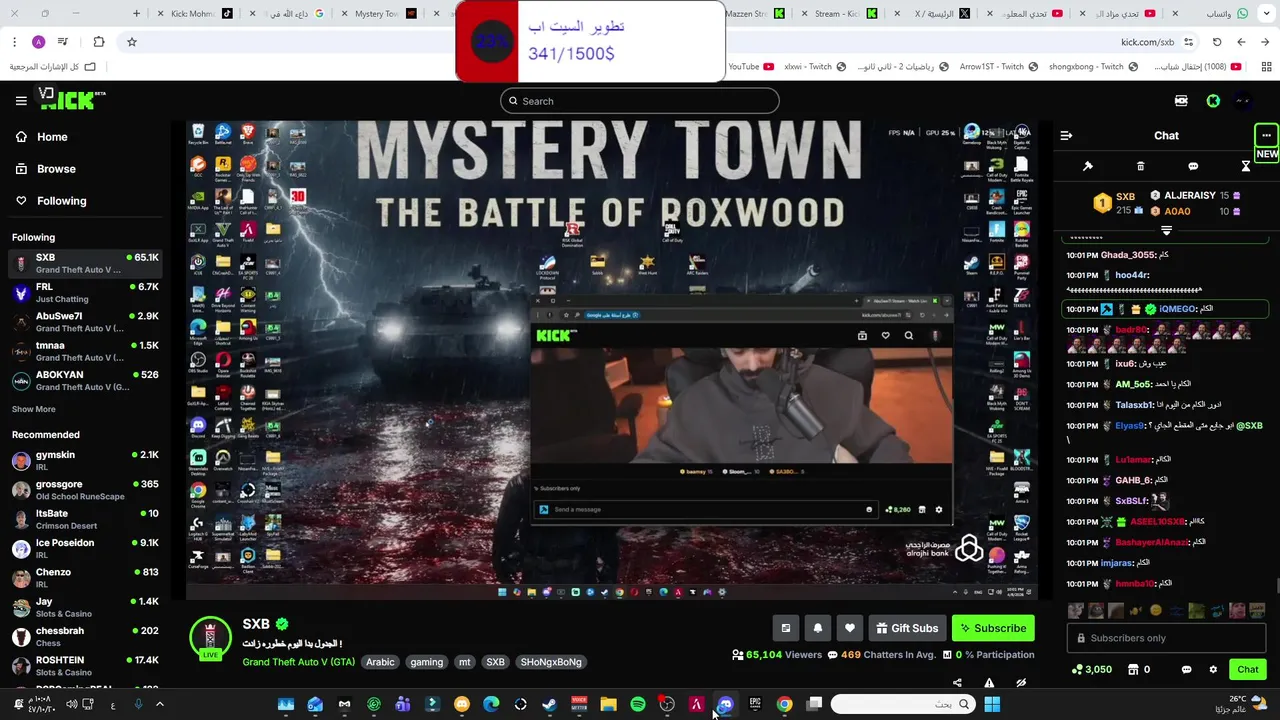The width and height of the screenshot is (1280, 720).
Task: Click the emote shortcut row smiley emote
Action: (x=1156, y=611)
